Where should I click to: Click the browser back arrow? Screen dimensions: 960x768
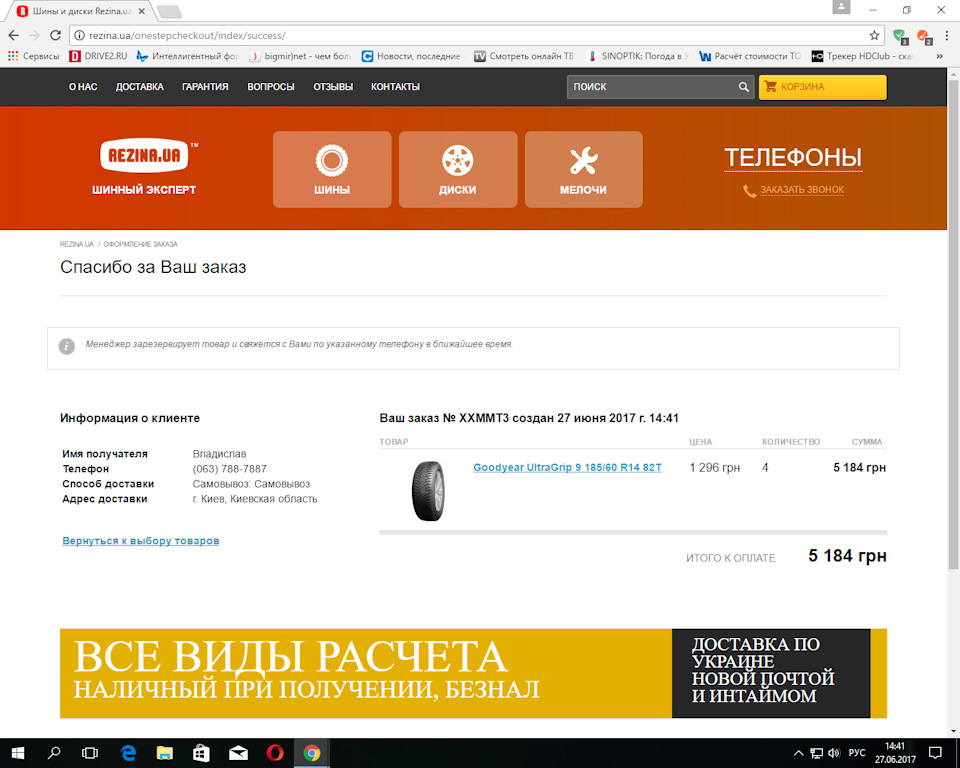[x=13, y=36]
